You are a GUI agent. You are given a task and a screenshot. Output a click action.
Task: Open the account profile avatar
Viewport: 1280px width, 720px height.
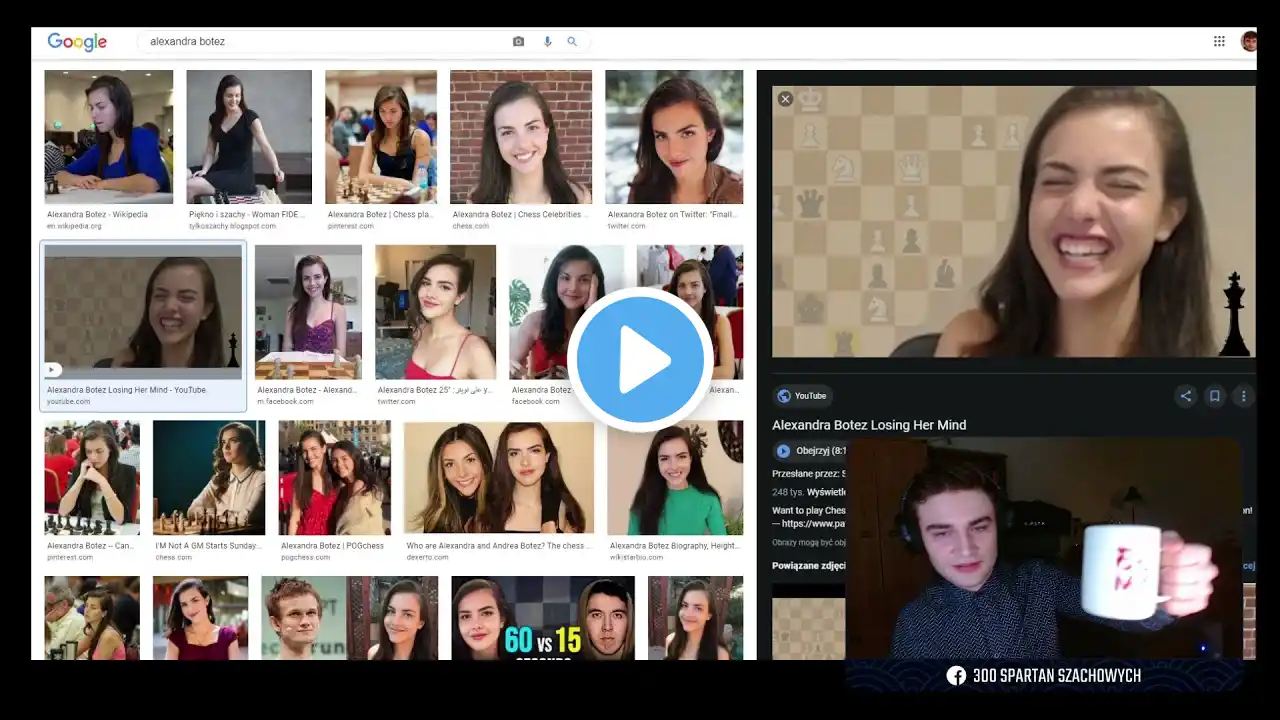(1248, 41)
